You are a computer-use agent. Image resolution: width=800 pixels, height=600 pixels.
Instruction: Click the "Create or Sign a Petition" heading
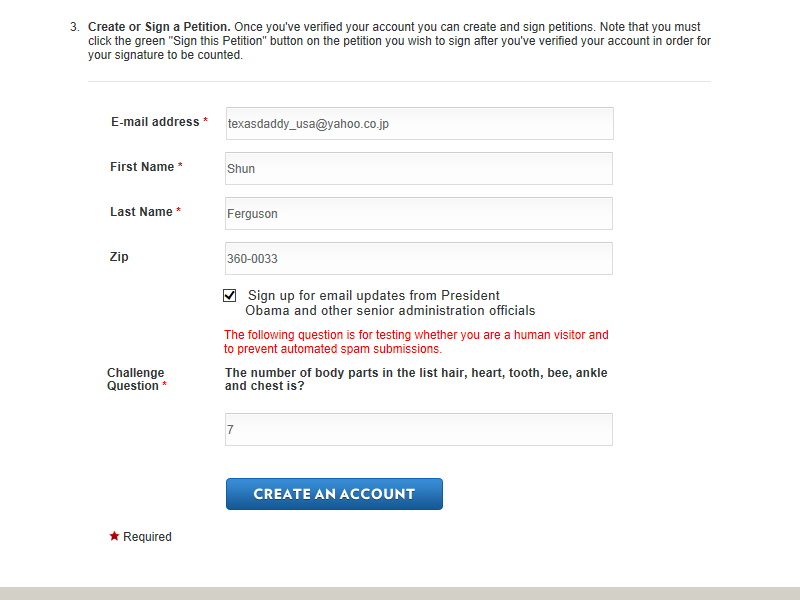pyautogui.click(x=159, y=27)
